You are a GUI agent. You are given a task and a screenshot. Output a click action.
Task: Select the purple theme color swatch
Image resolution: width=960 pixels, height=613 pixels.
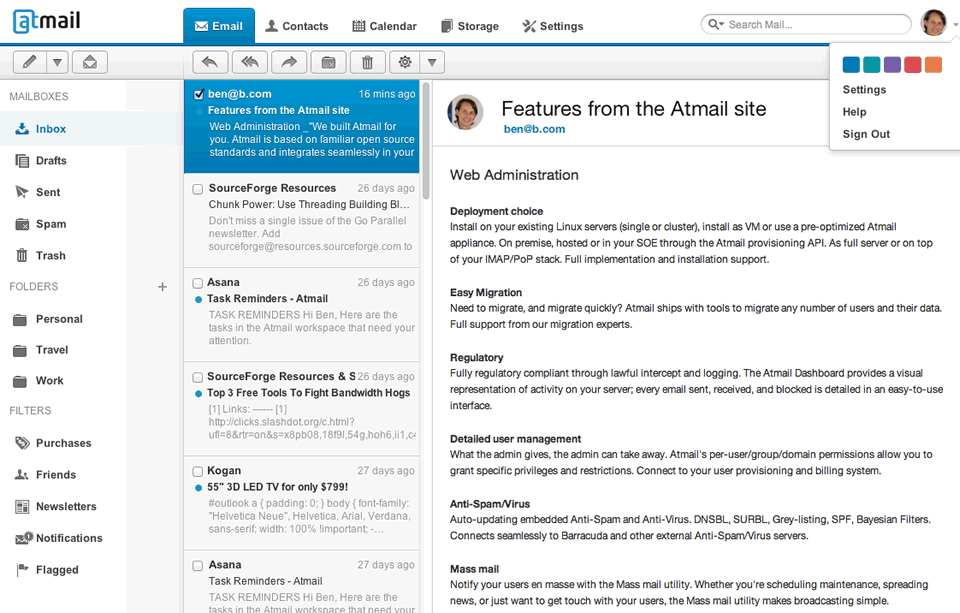892,64
